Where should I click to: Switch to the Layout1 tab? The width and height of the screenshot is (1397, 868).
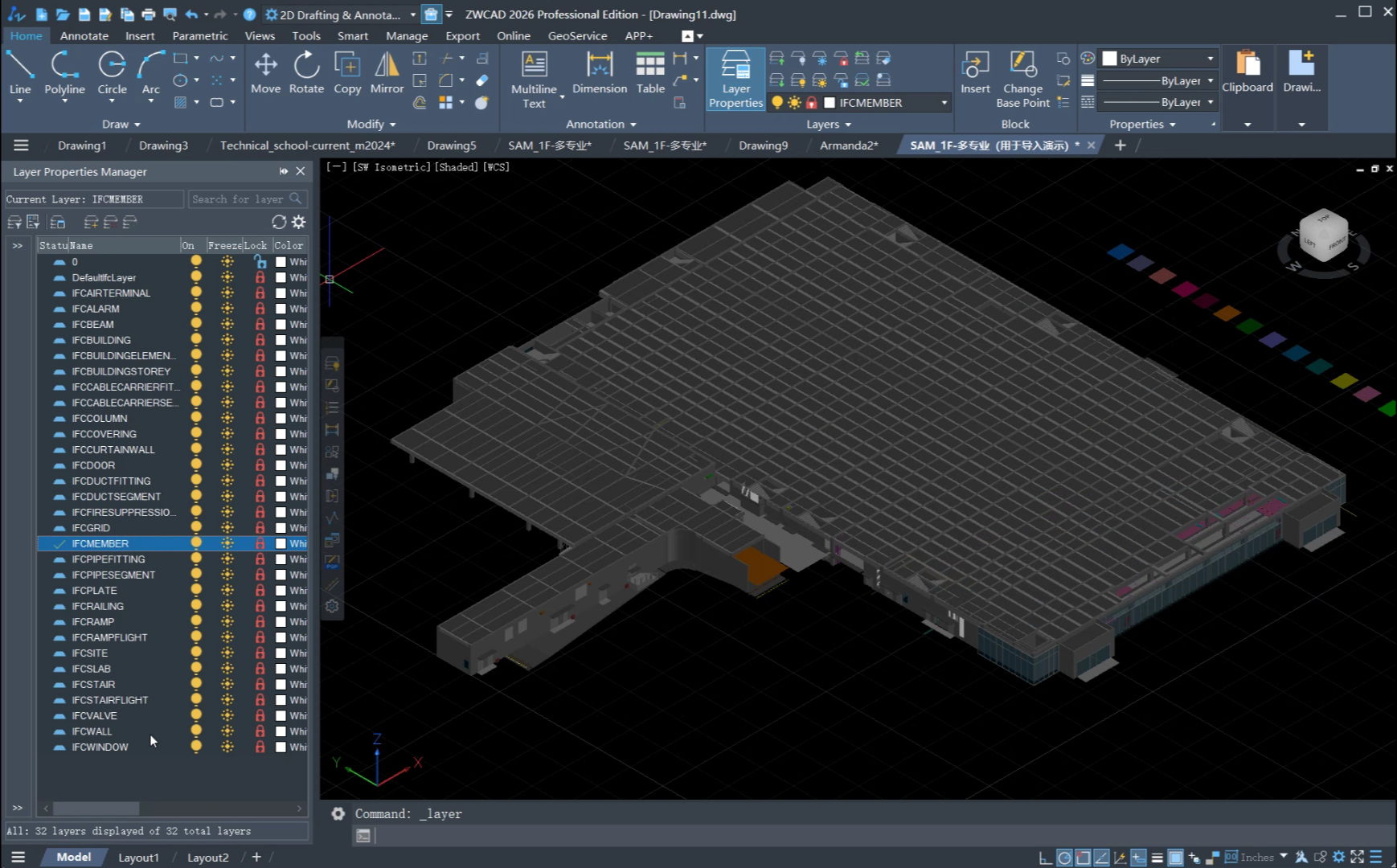pos(138,858)
